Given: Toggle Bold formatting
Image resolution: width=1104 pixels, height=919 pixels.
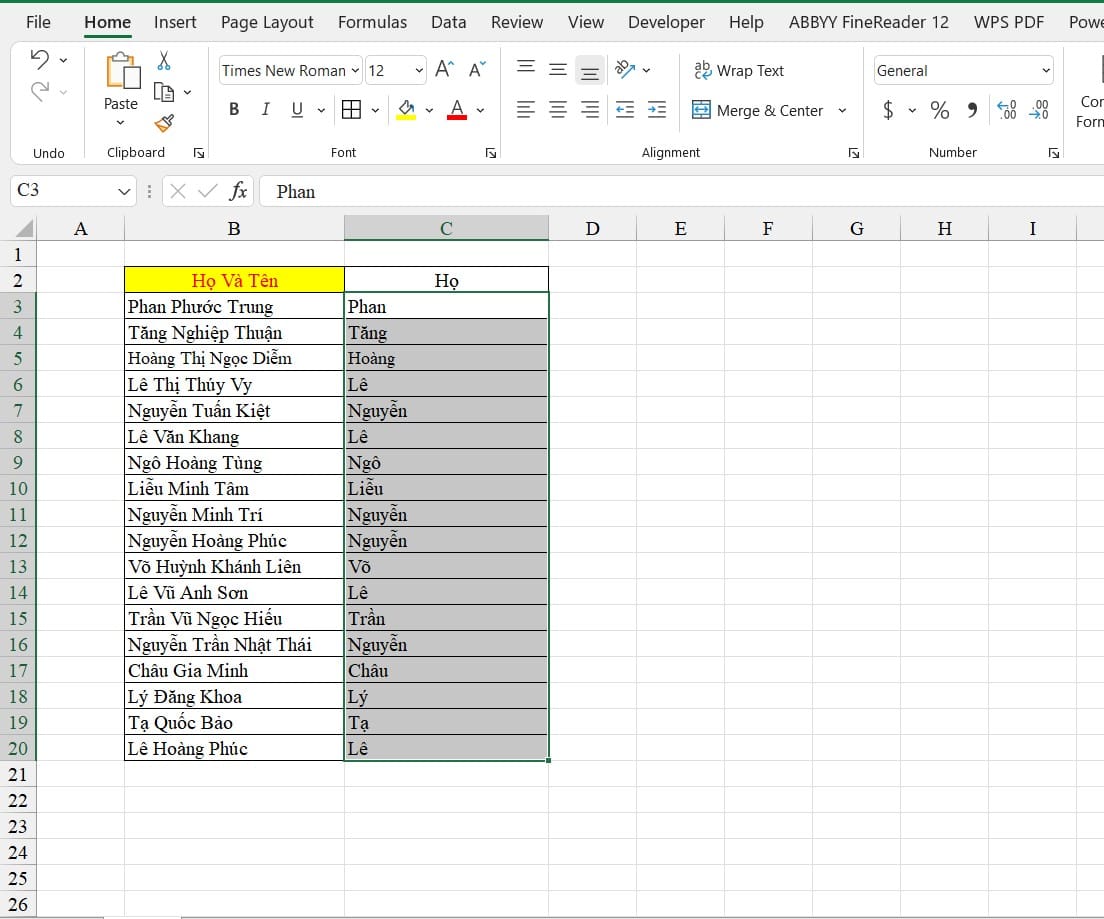Looking at the screenshot, I should 234,109.
